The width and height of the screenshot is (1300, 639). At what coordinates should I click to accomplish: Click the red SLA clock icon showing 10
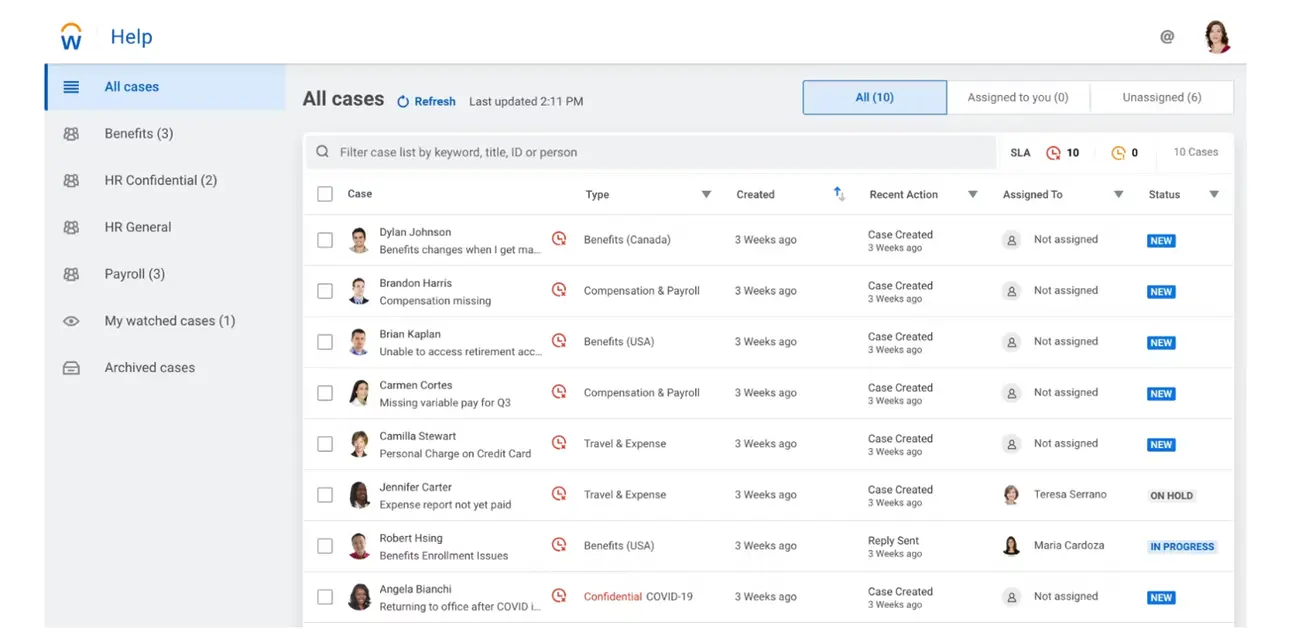point(1055,152)
